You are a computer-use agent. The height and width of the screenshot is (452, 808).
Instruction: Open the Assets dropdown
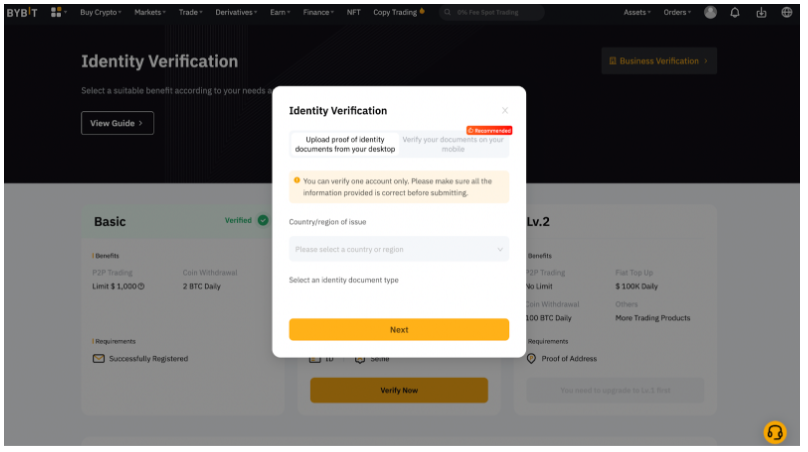coord(637,12)
